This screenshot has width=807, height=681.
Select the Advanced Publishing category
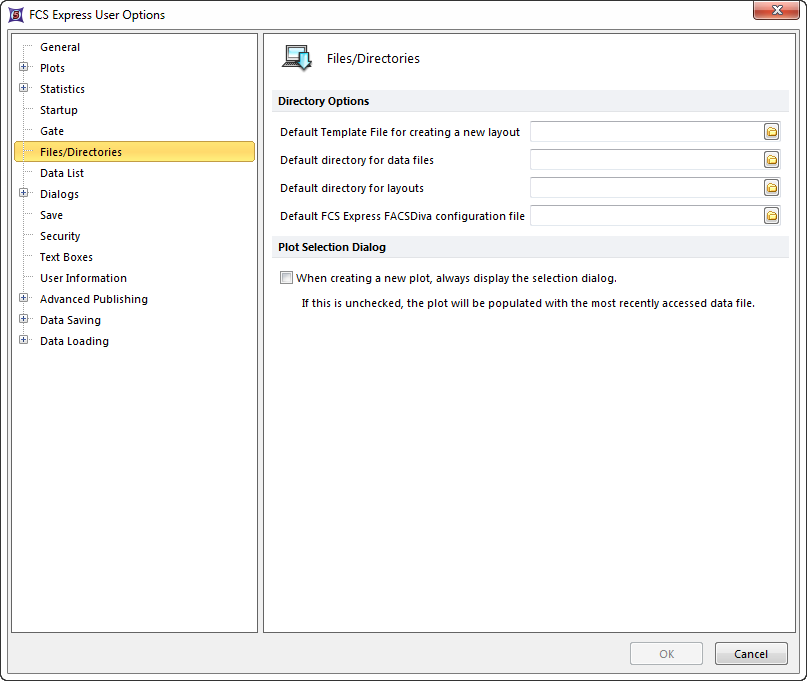point(94,299)
